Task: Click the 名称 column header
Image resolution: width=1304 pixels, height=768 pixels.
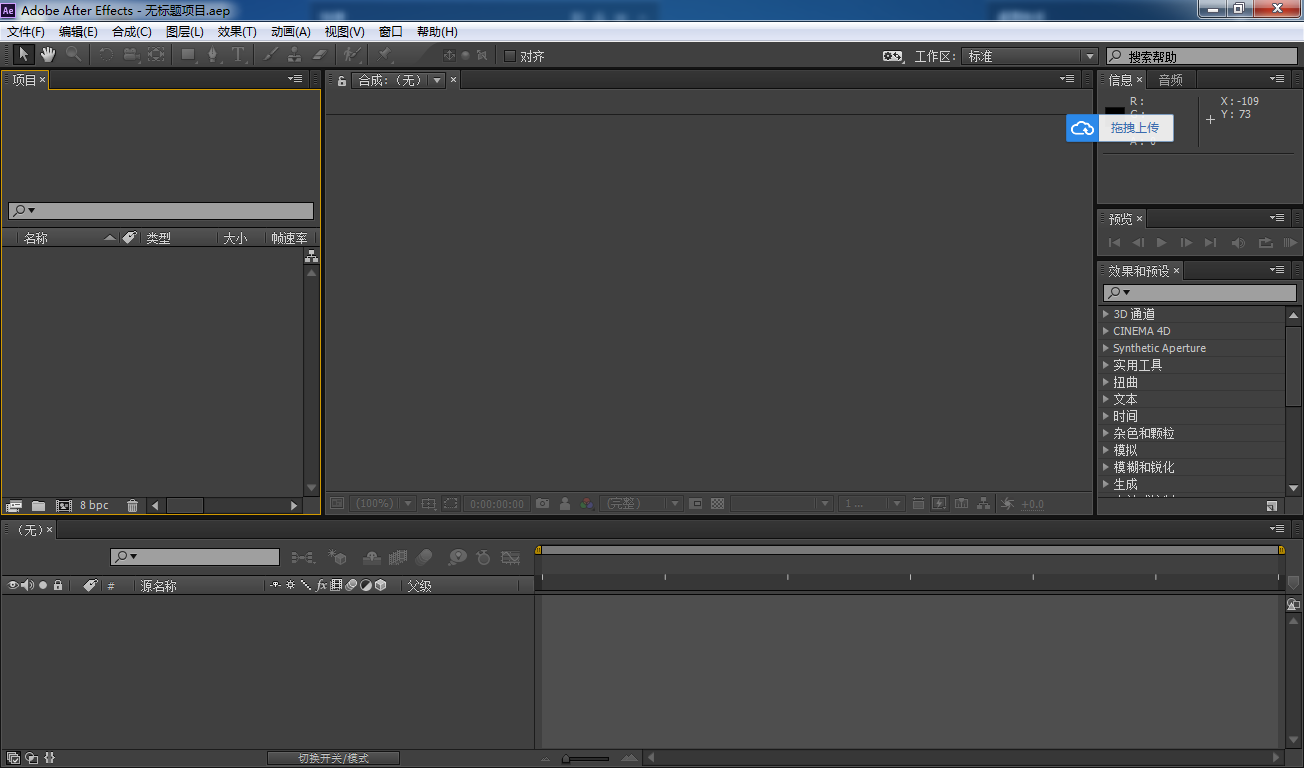Action: pos(36,238)
